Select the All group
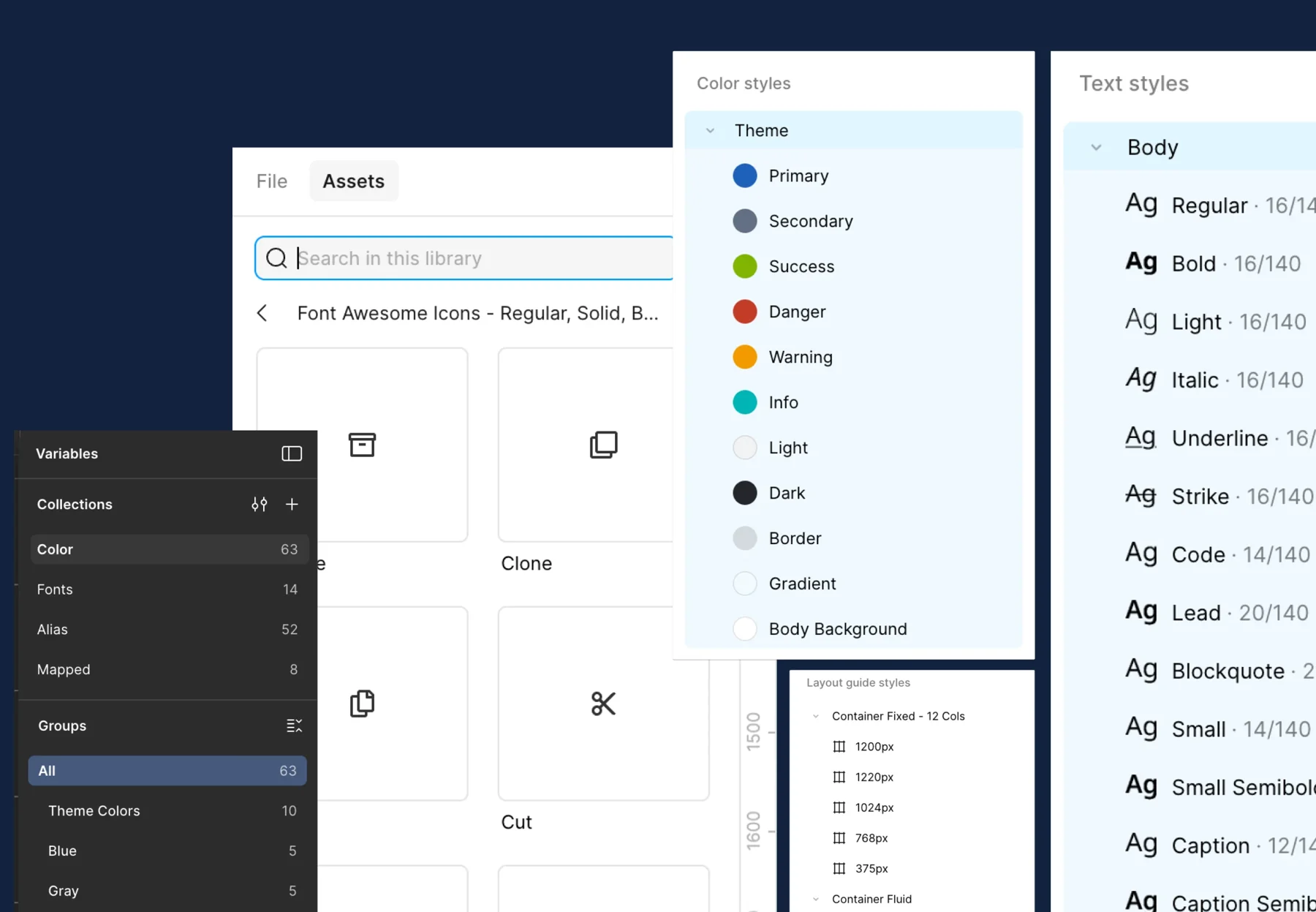The height and width of the screenshot is (912, 1316). pos(167,771)
